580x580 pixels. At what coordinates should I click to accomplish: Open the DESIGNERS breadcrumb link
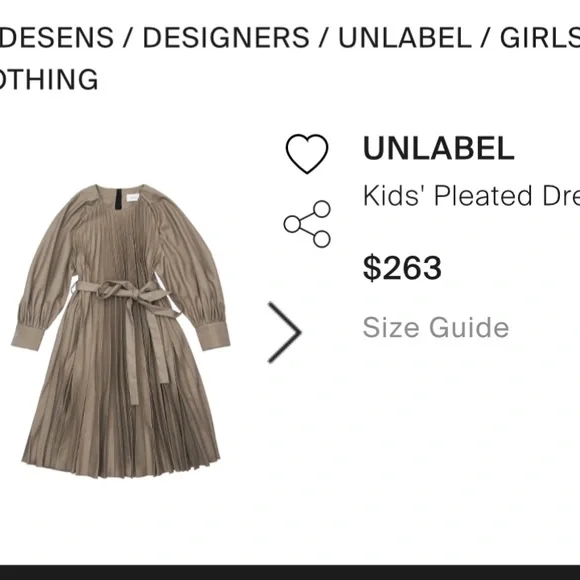(226, 37)
